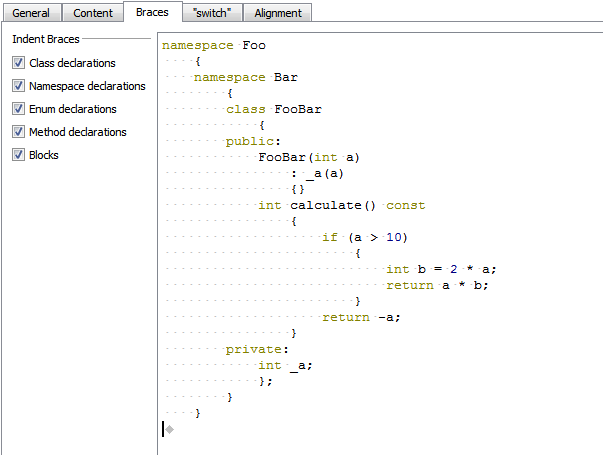Click 'FooBar(int a)' constructor line
Screen dimensions: 603x455
pyautogui.click(x=309, y=157)
